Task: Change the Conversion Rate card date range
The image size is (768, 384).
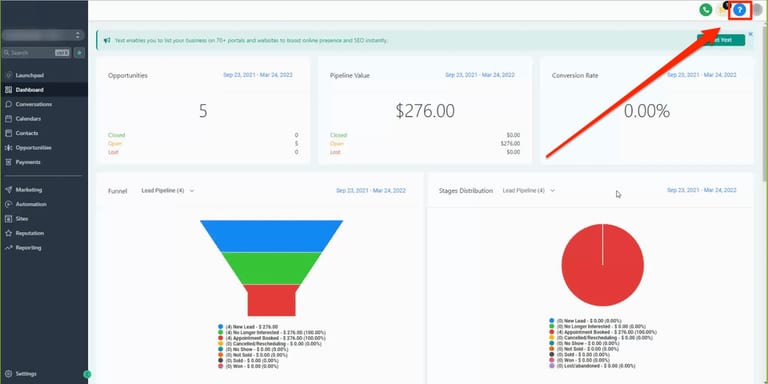Action: point(701,75)
